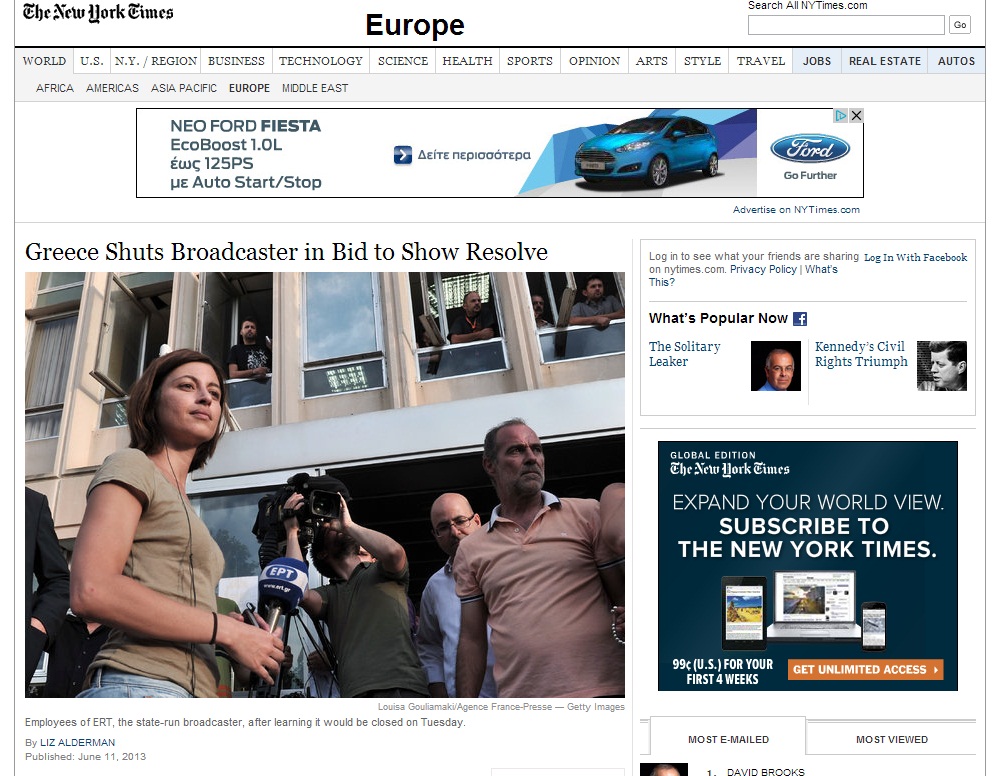Screen dimensions: 998x776
Task: Click the blue arrow icon in Ford ad
Action: coord(402,155)
